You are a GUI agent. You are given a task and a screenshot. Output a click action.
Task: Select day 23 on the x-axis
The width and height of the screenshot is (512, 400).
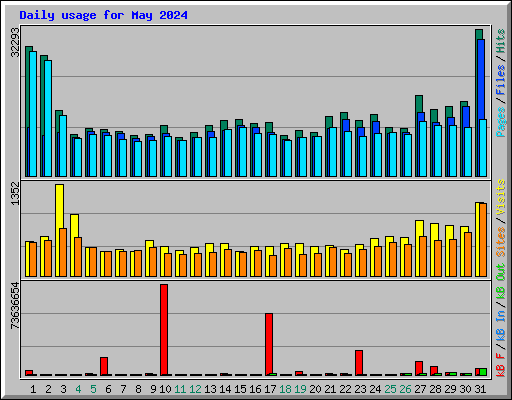360,389
